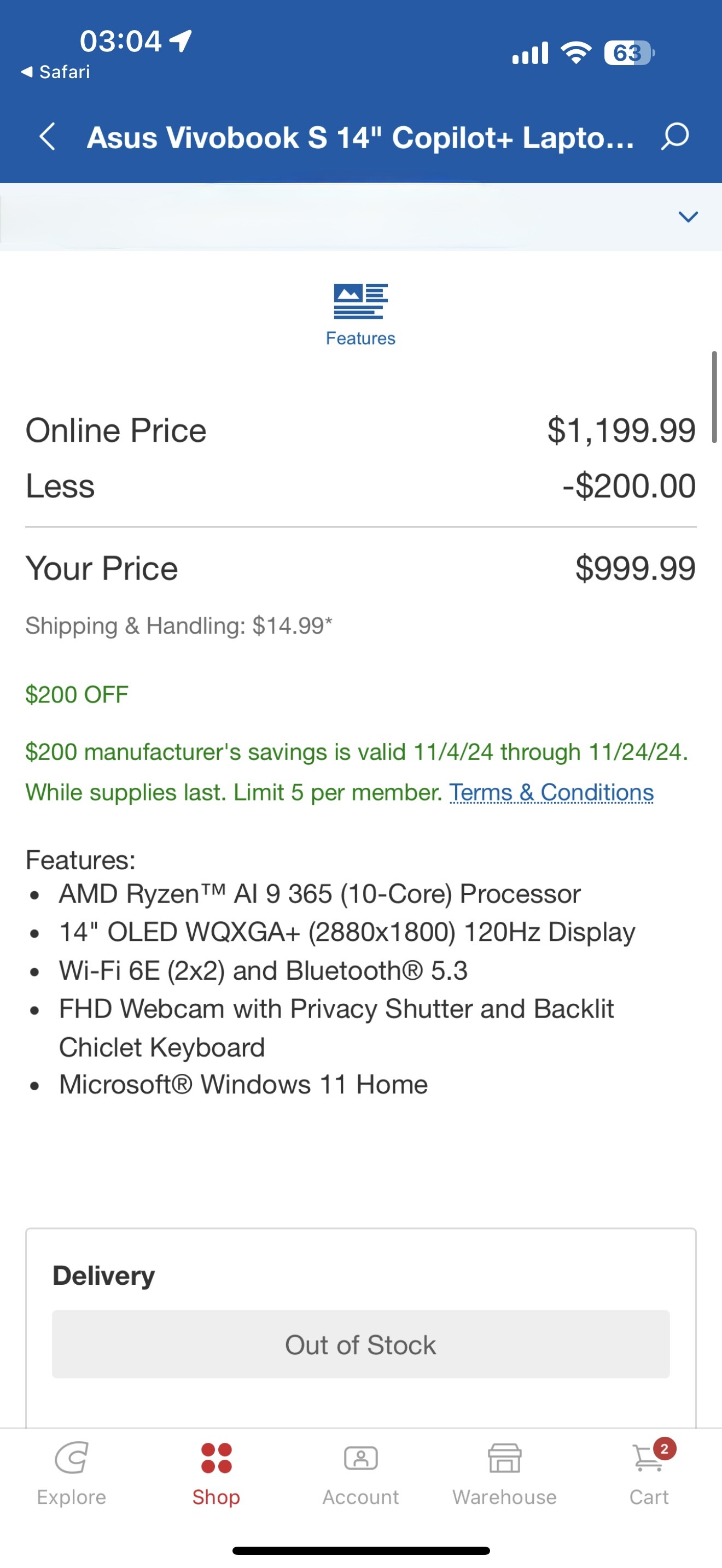Tap the $200 OFF promotion text
The image size is (722, 1568).
pos(77,694)
